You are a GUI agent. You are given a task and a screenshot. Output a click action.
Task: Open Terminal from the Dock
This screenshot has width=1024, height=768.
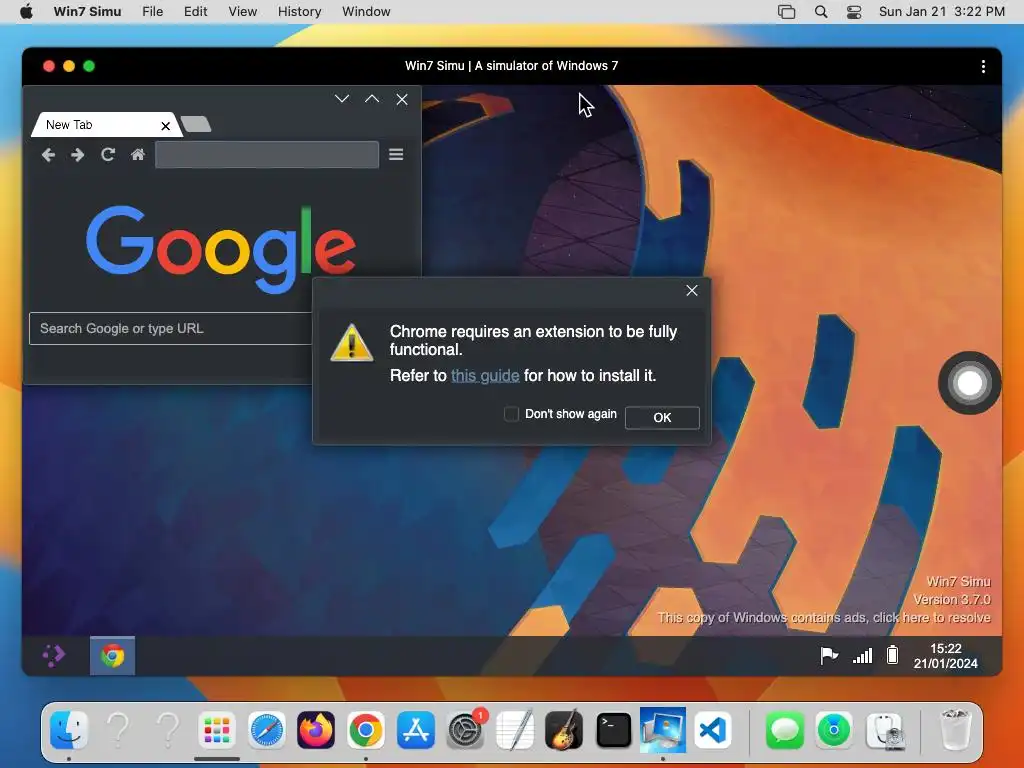click(614, 729)
